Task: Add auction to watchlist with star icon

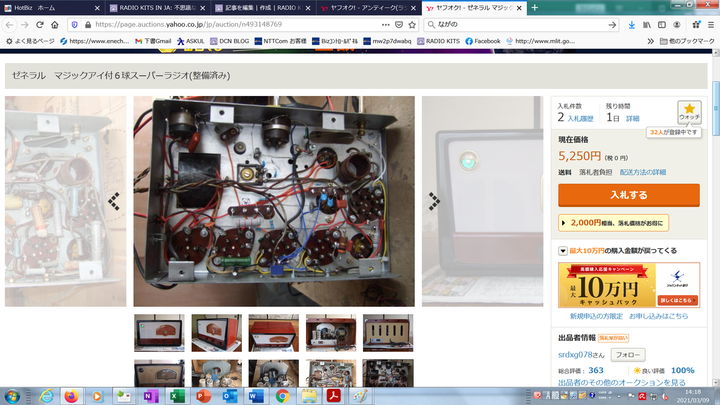Action: [x=690, y=112]
